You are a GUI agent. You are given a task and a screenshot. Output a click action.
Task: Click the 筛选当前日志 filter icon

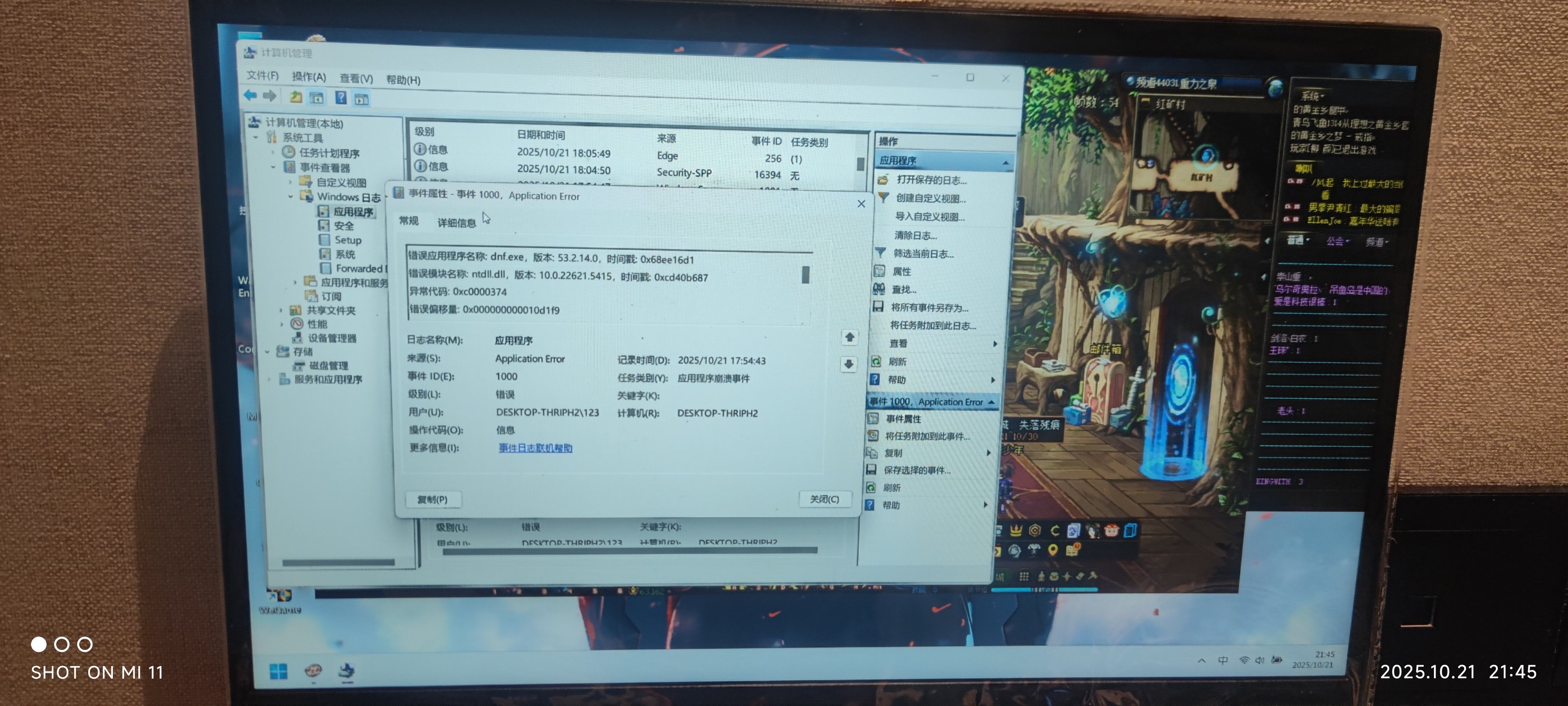881,253
